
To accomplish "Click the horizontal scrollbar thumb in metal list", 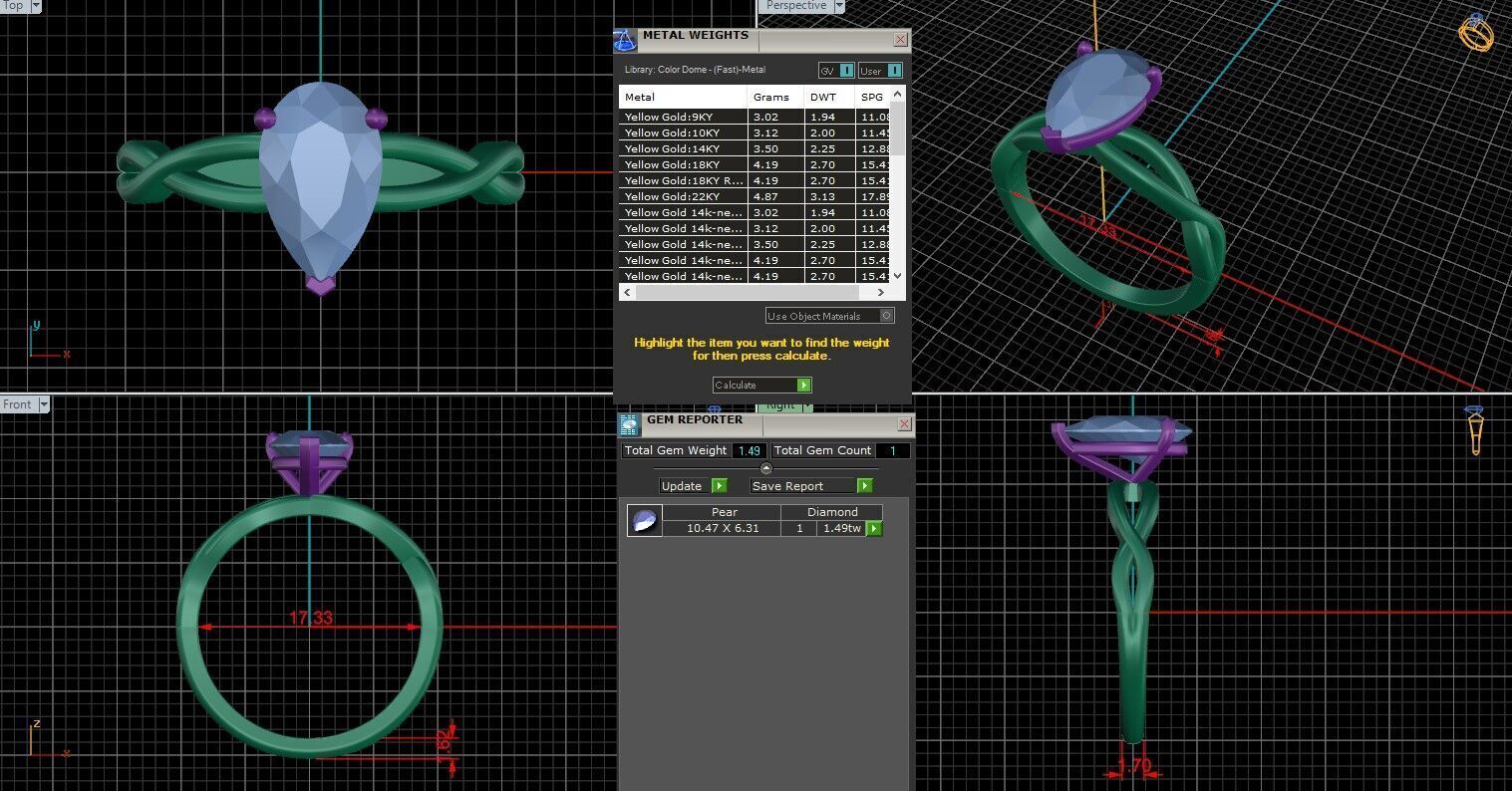I will coord(747,293).
